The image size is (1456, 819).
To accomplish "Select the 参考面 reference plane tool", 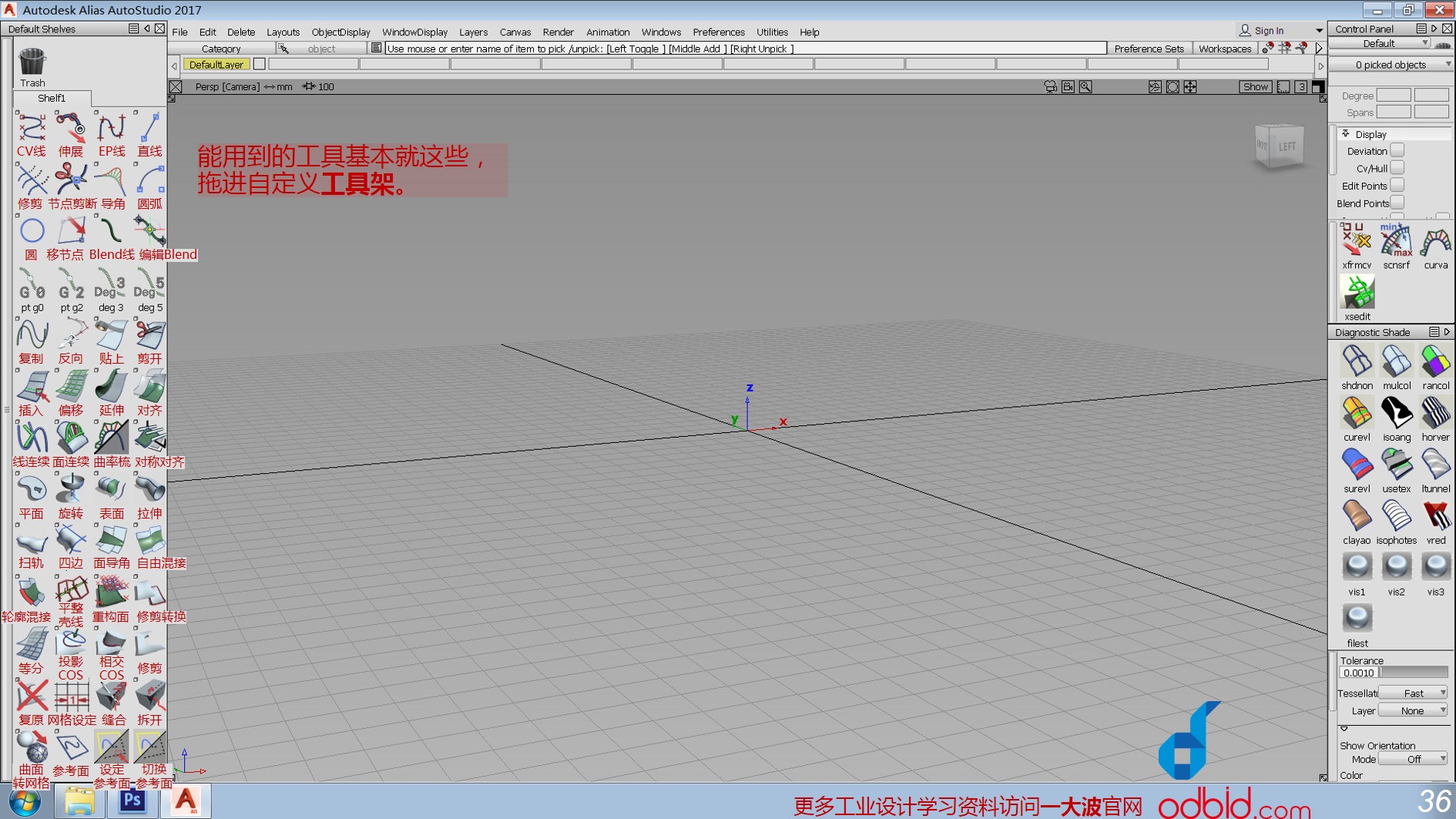I will (x=72, y=747).
